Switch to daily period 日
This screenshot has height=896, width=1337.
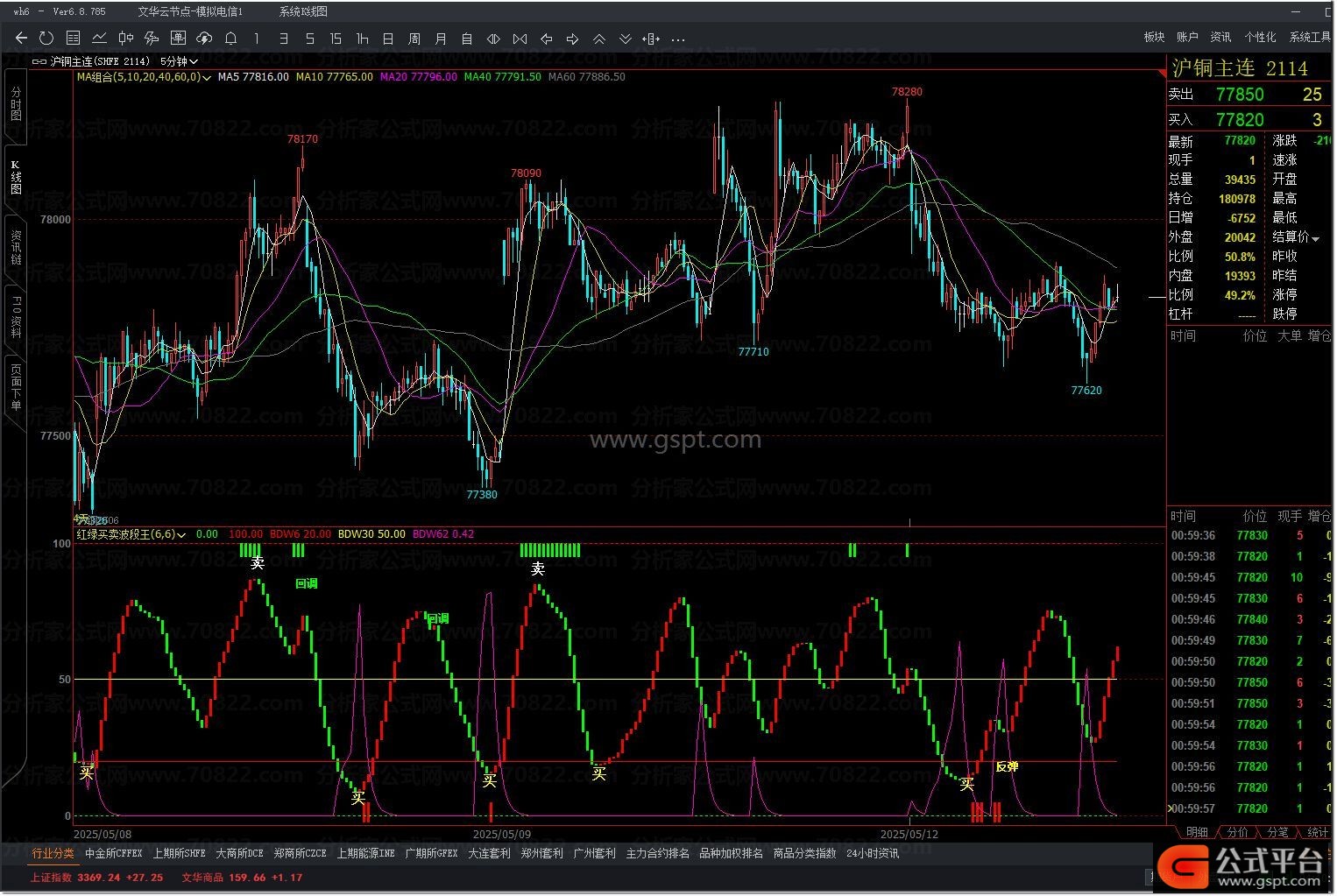(388, 39)
